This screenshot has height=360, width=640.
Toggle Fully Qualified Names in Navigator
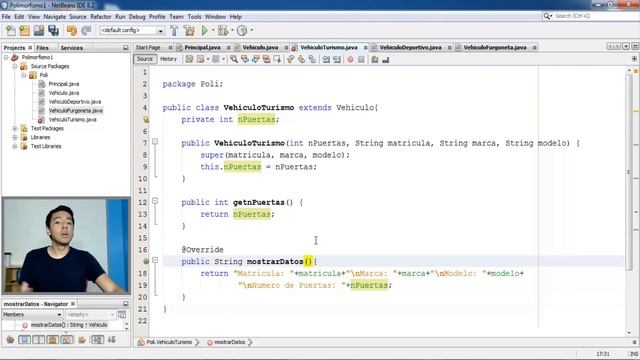82,340
